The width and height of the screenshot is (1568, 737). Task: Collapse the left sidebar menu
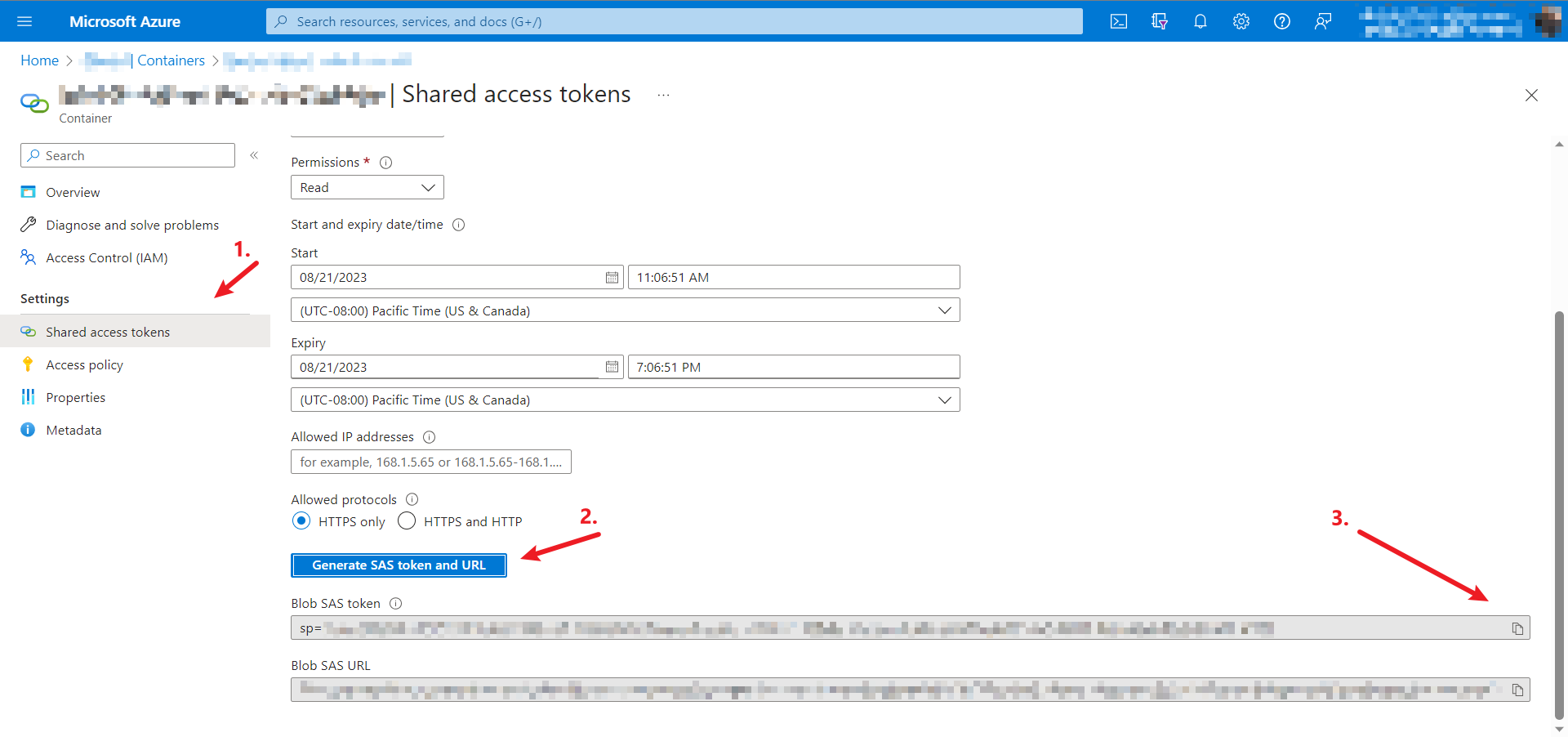(x=254, y=155)
